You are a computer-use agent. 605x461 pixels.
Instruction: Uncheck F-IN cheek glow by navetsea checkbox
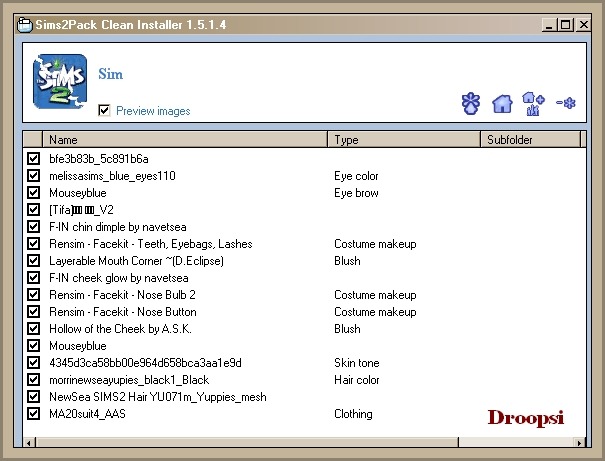point(34,277)
